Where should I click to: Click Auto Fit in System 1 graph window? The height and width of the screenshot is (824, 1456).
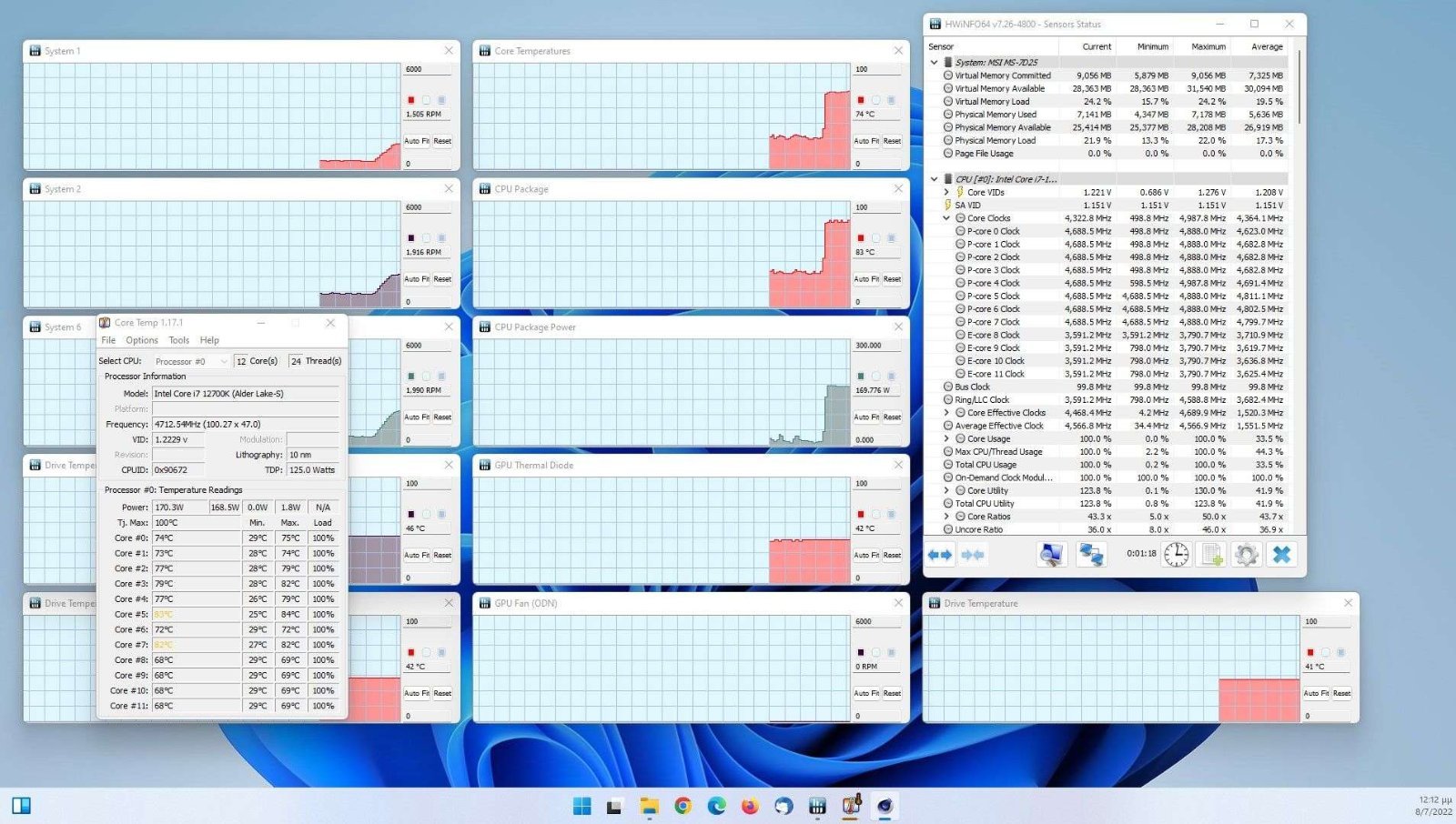coord(417,141)
